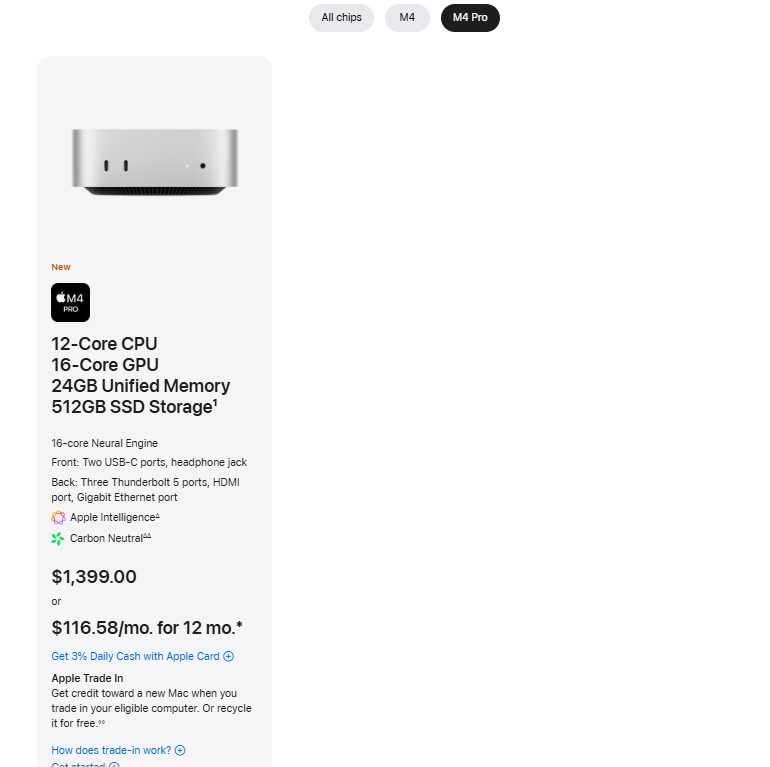770x767 pixels.
Task: Click the M4 Pro chip badge icon
Action: click(70, 302)
